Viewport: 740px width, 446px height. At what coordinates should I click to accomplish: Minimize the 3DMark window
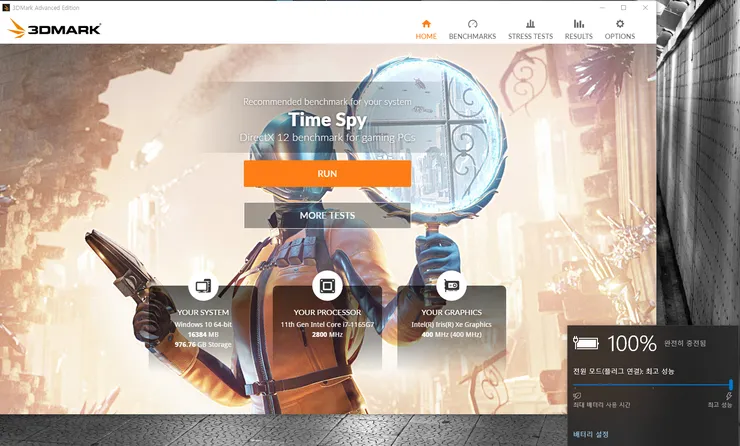click(x=603, y=8)
